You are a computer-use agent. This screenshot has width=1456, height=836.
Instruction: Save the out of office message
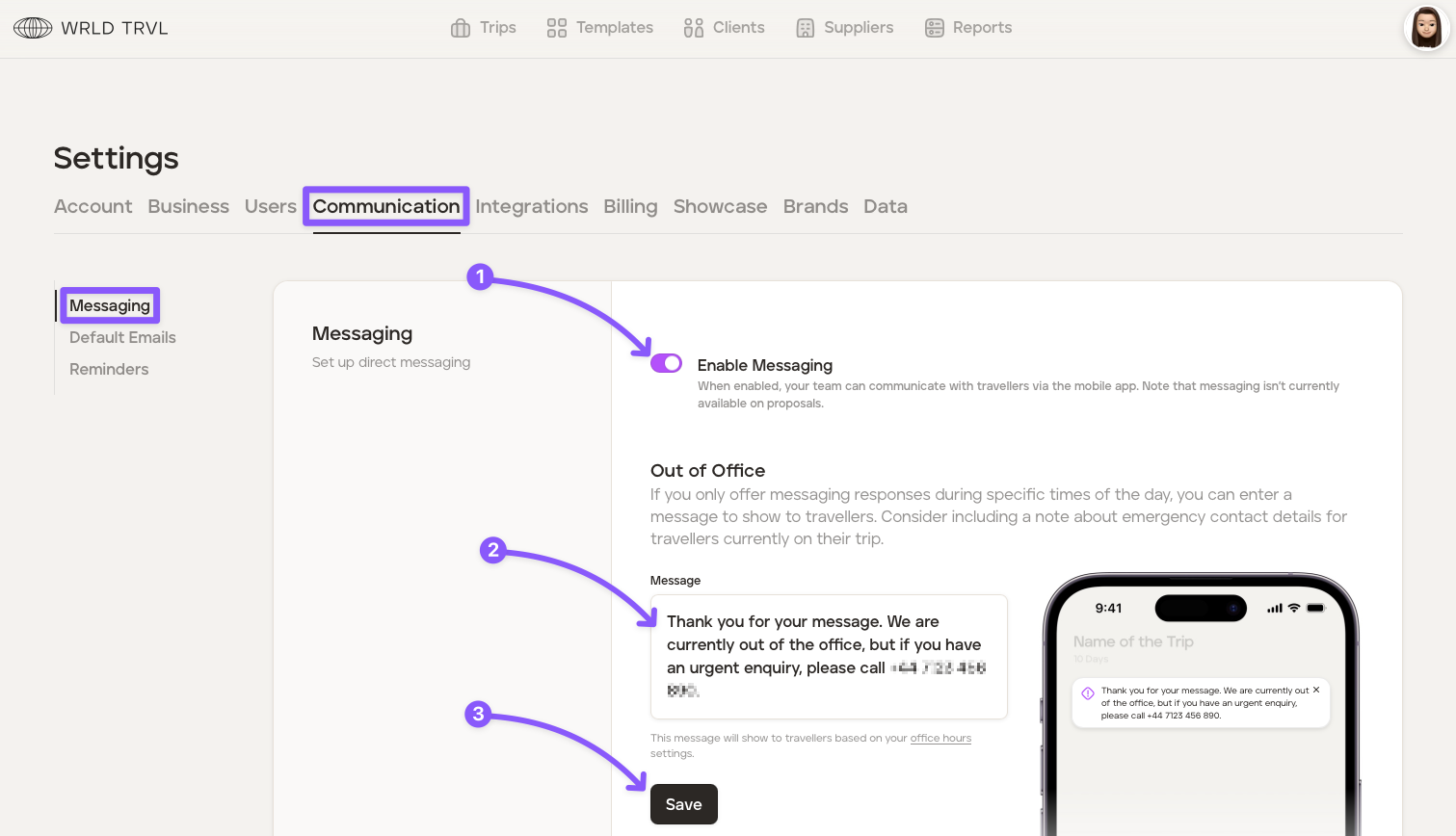point(683,804)
